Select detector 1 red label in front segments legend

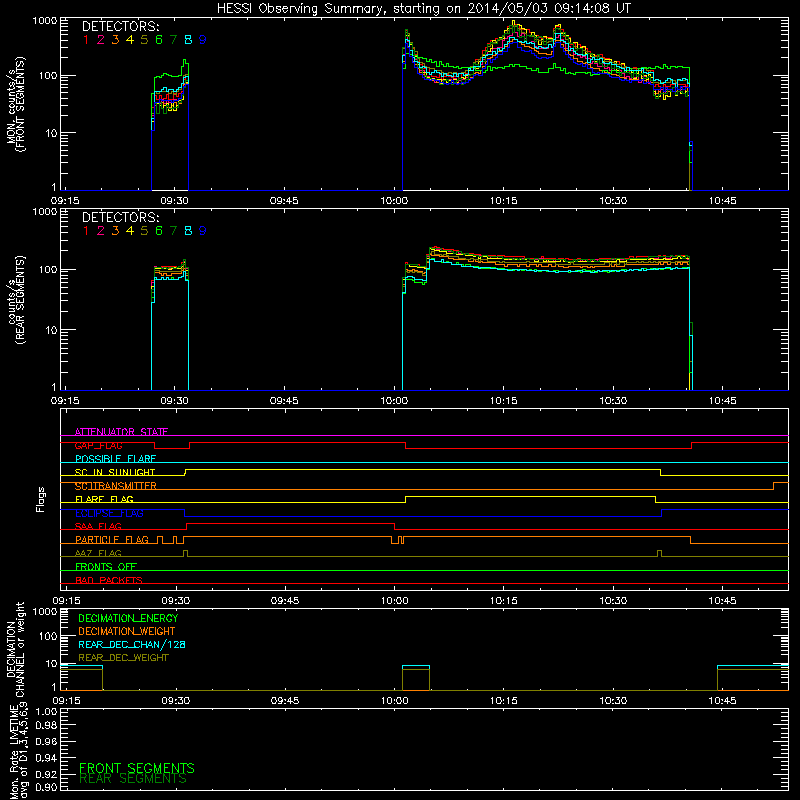pos(86,40)
